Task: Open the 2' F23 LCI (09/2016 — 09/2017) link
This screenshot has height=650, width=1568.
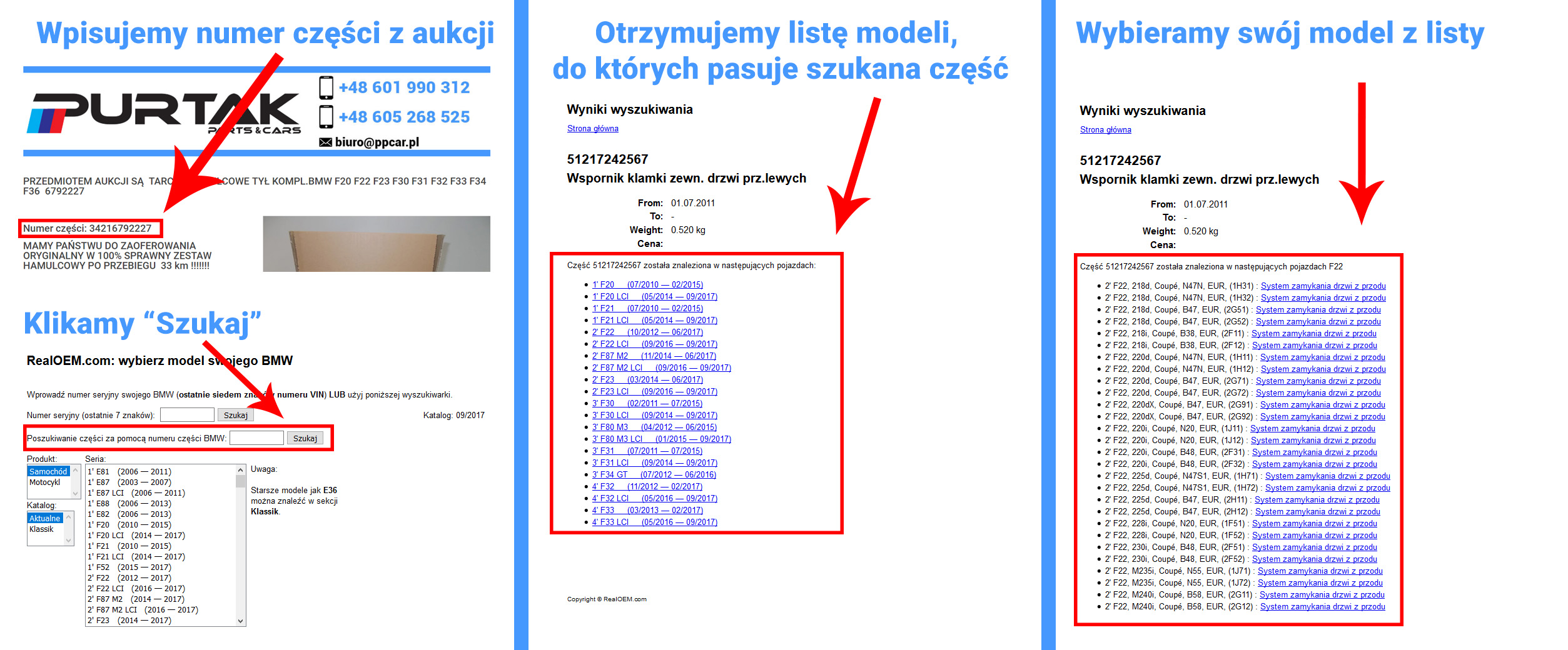Action: click(655, 391)
